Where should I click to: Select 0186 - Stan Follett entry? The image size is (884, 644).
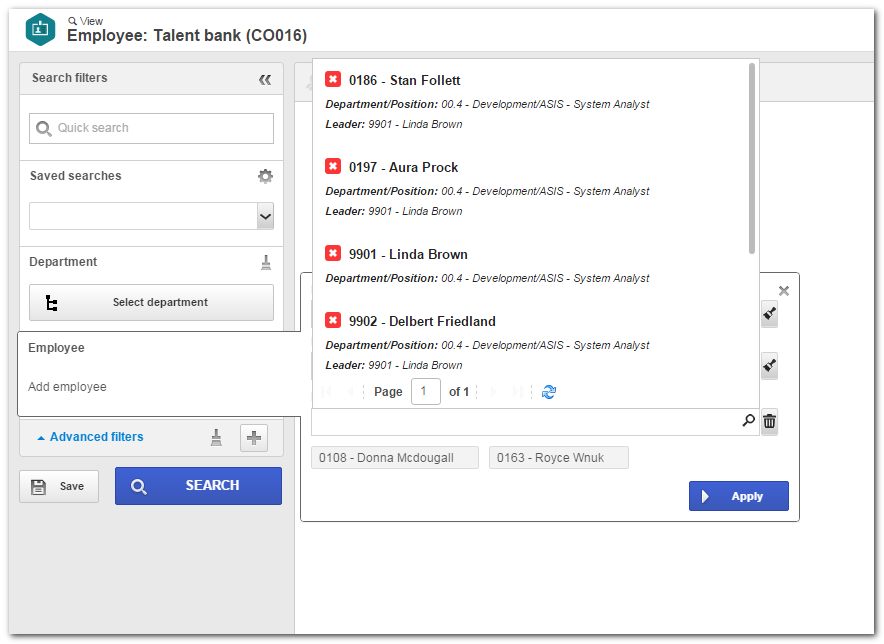point(404,81)
